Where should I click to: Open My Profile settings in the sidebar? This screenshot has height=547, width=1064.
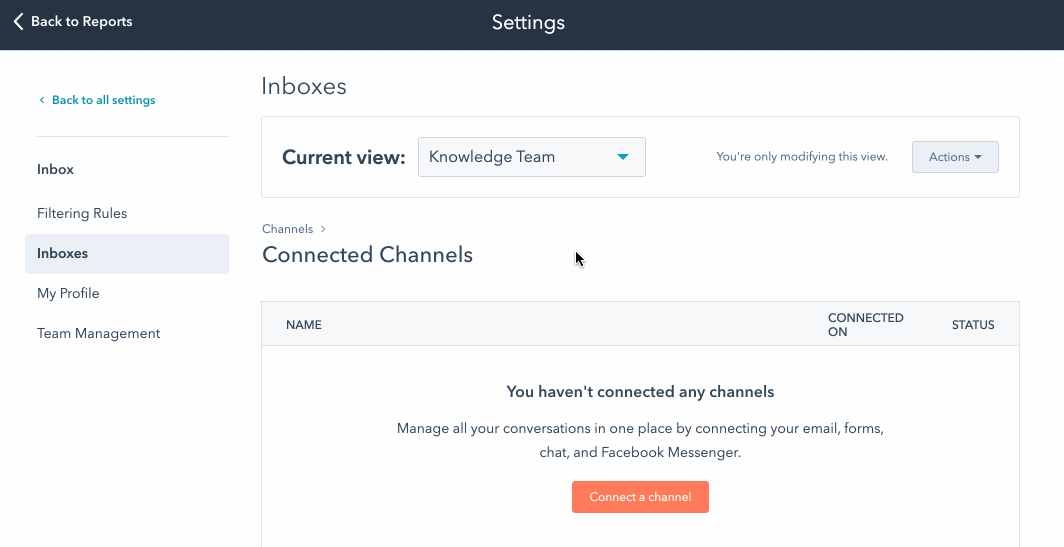click(68, 293)
